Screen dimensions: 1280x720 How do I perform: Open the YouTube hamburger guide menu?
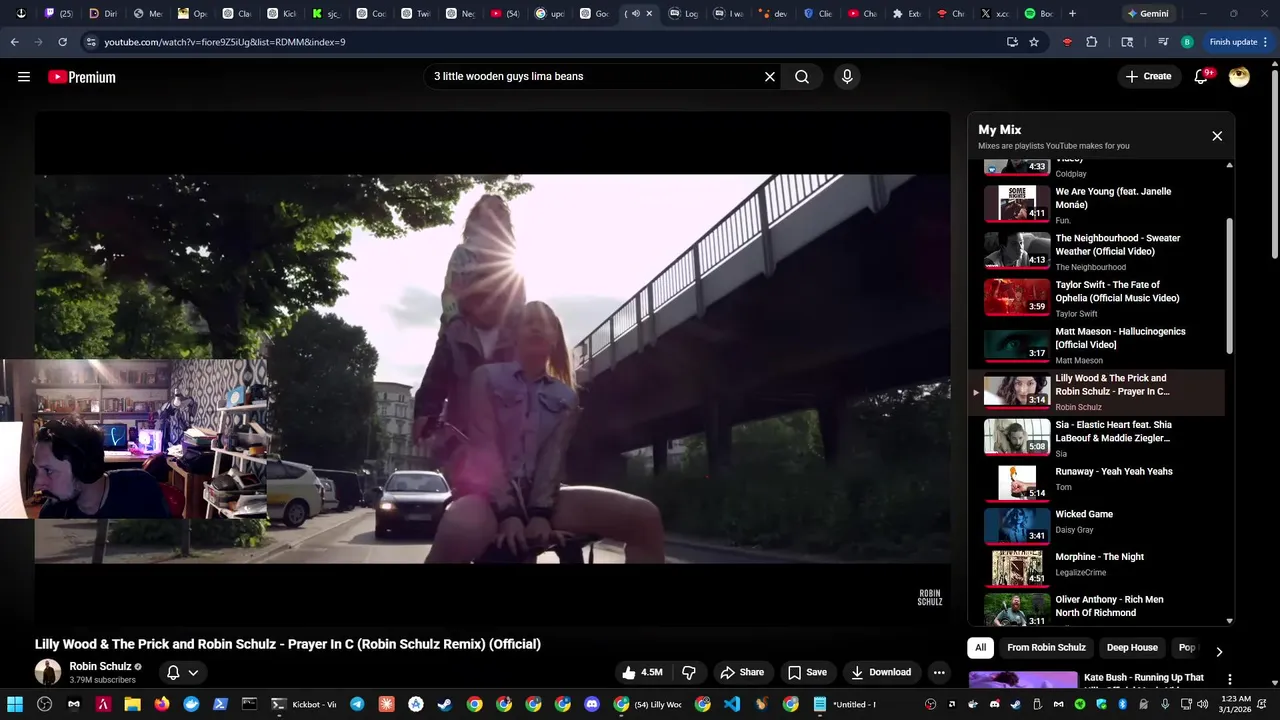24,77
